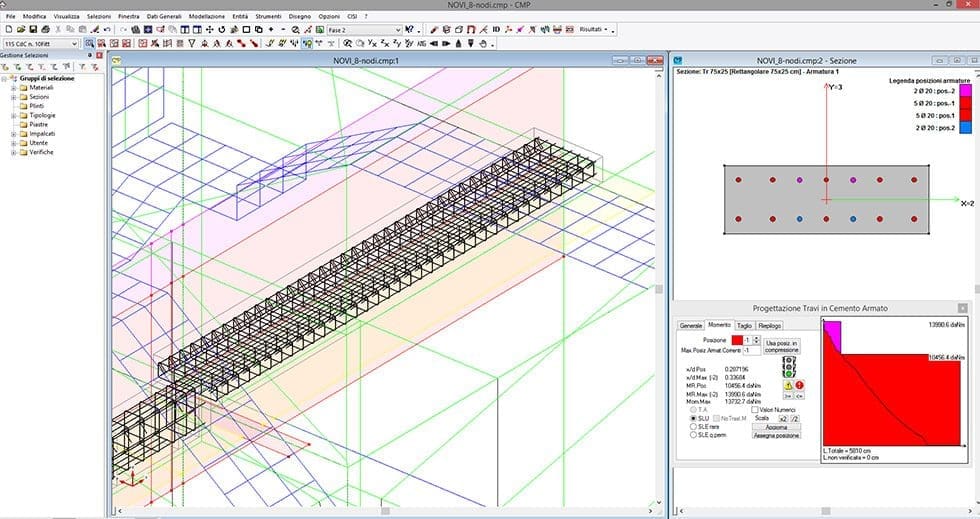This screenshot has width=980, height=519.
Task: Open the Modellazione menu
Action: (x=205, y=17)
